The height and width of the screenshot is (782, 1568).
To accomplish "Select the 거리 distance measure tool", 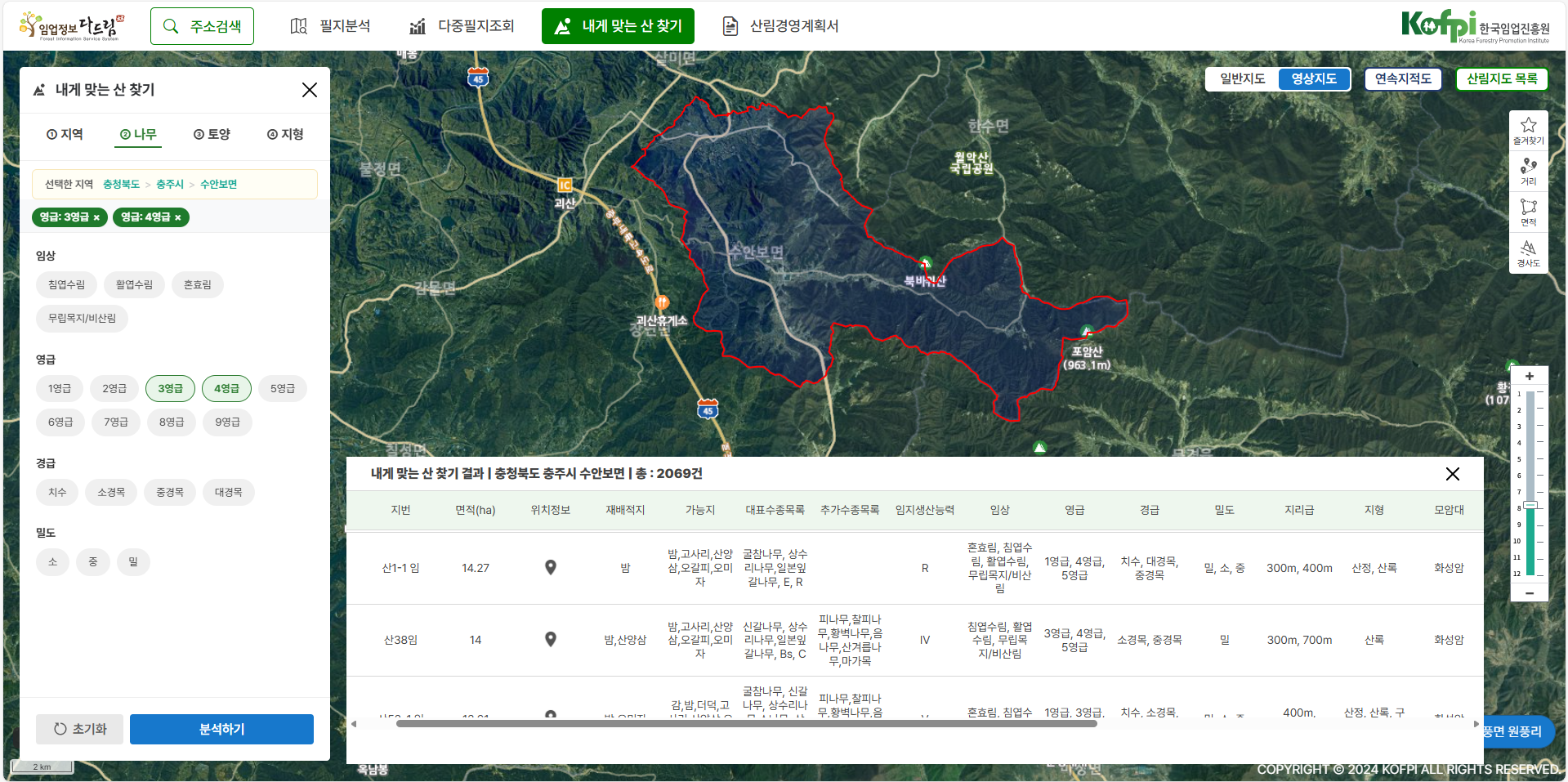I will coord(1529,172).
